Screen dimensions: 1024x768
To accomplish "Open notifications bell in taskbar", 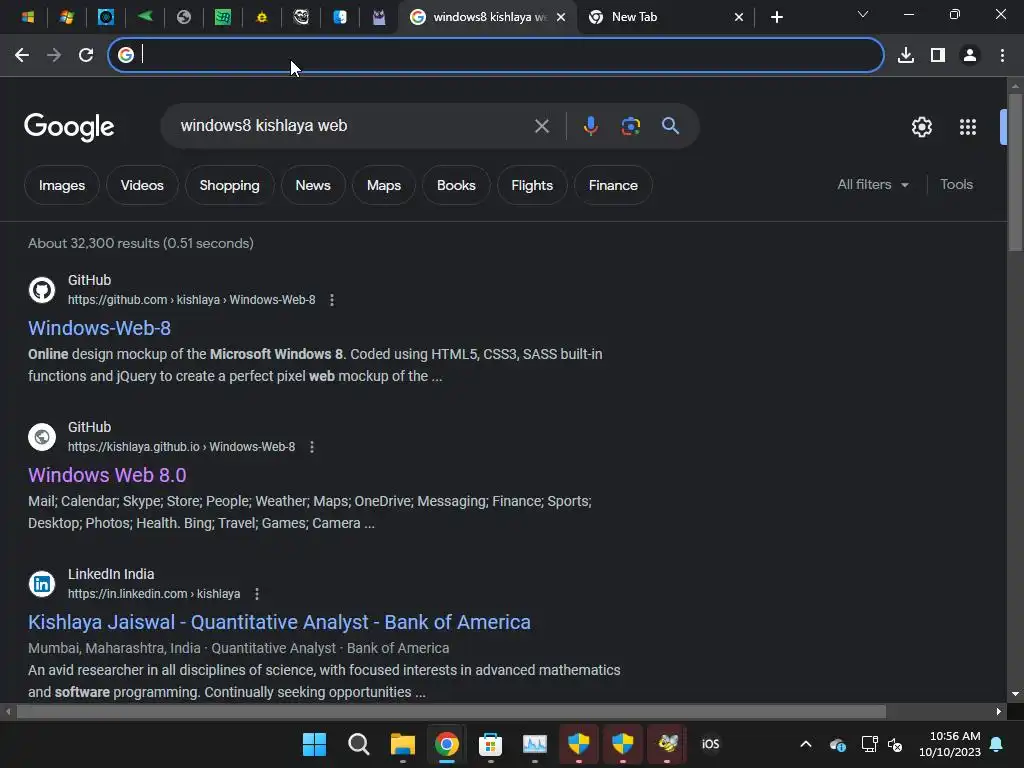I will coord(997,744).
